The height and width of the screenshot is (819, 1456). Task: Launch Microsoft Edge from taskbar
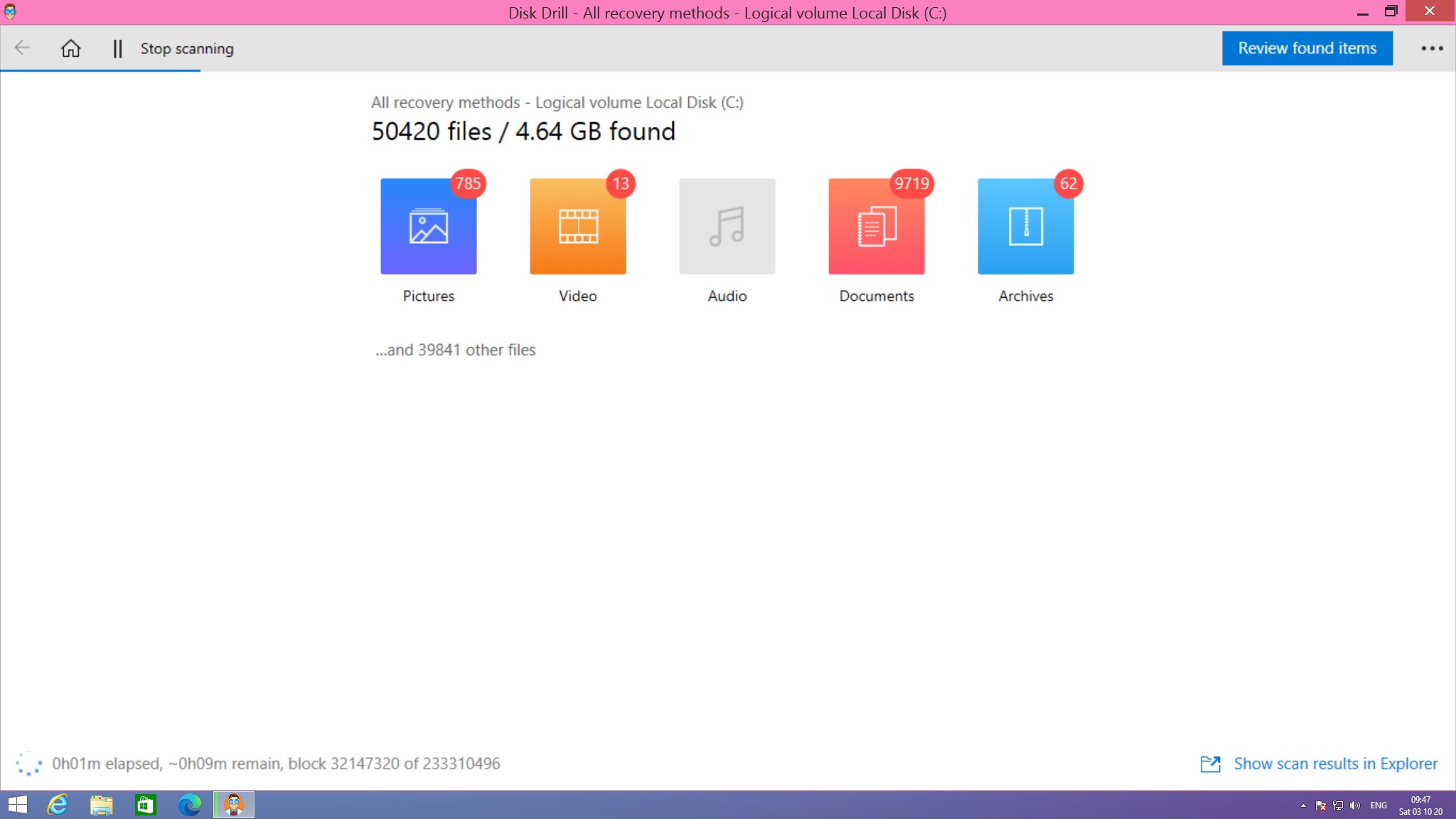tap(189, 805)
